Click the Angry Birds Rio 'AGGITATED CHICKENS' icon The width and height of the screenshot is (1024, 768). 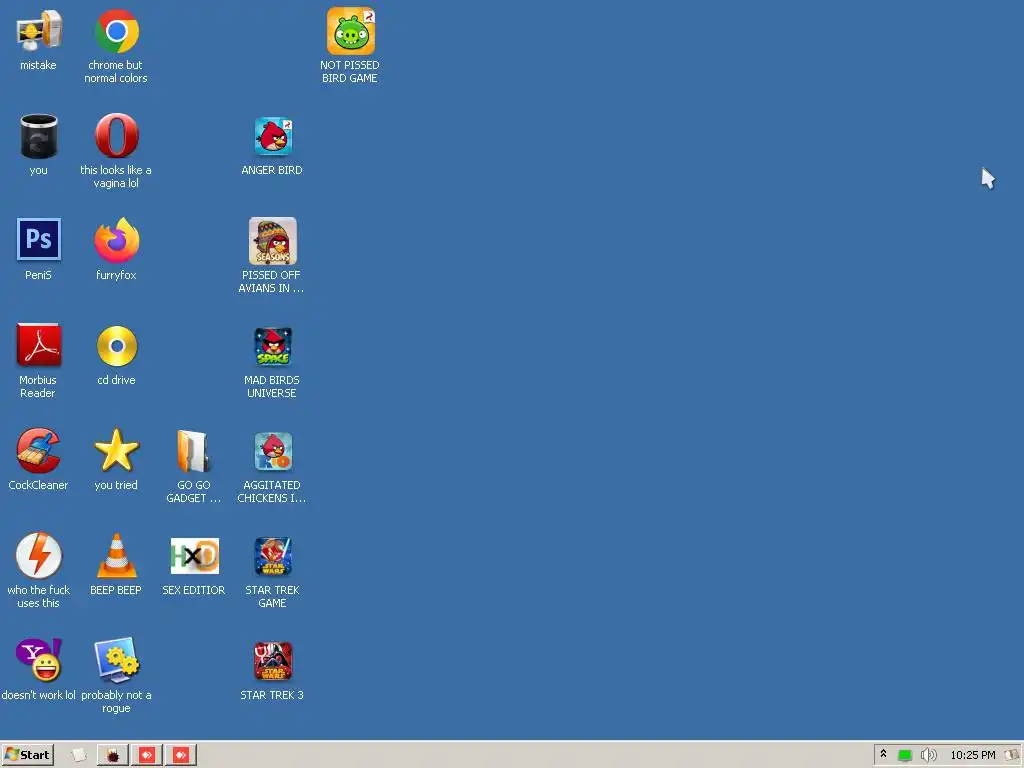point(273,451)
